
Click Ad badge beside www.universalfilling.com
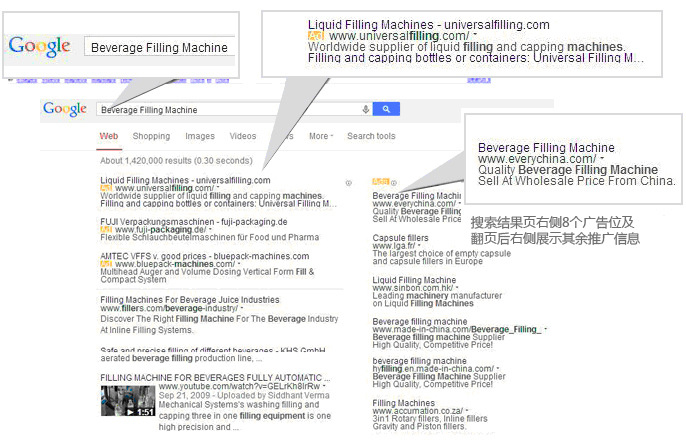106,188
